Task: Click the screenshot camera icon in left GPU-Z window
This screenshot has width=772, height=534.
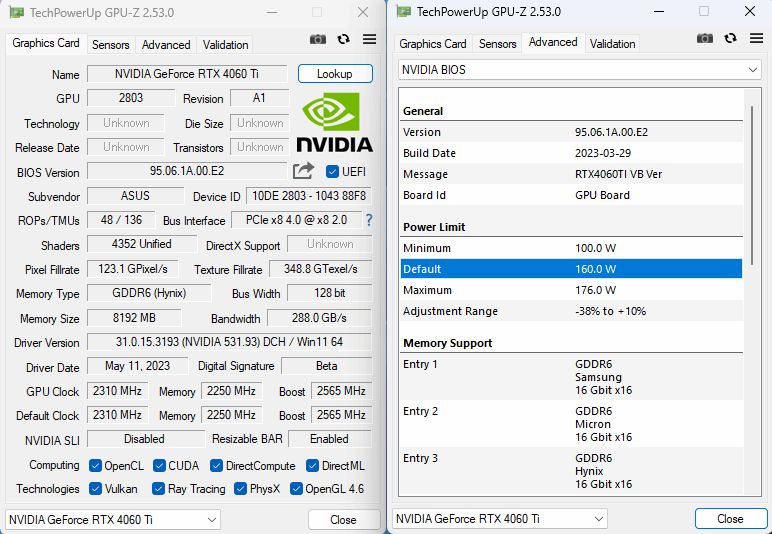Action: [318, 39]
